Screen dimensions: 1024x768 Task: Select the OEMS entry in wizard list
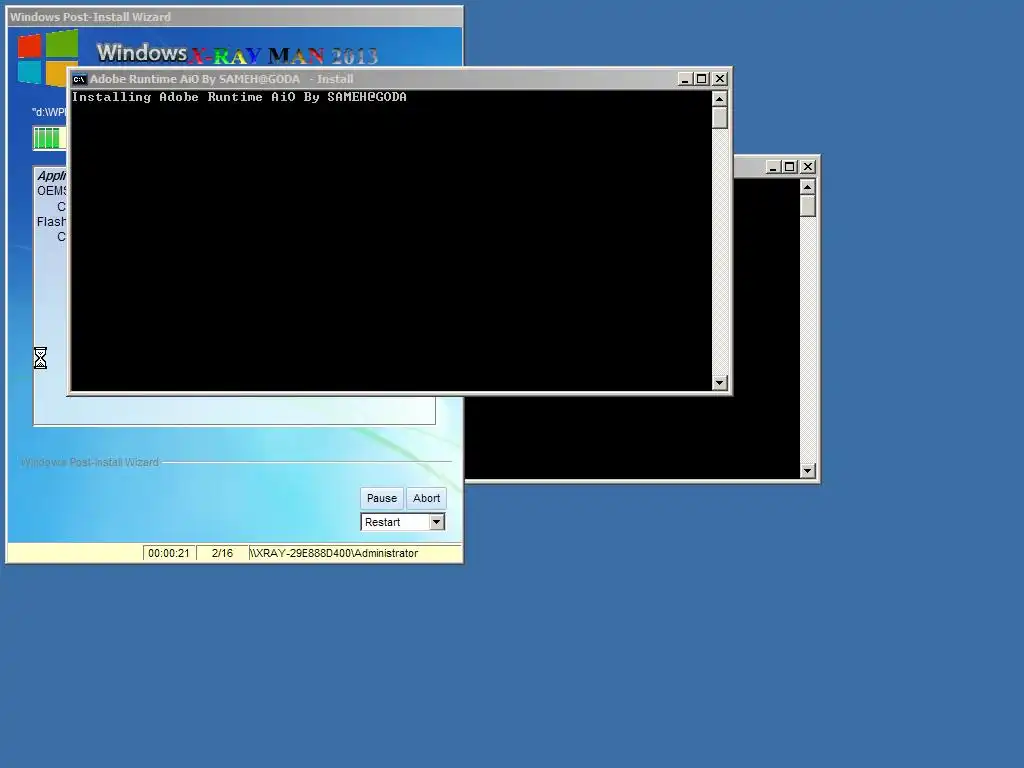pos(52,191)
